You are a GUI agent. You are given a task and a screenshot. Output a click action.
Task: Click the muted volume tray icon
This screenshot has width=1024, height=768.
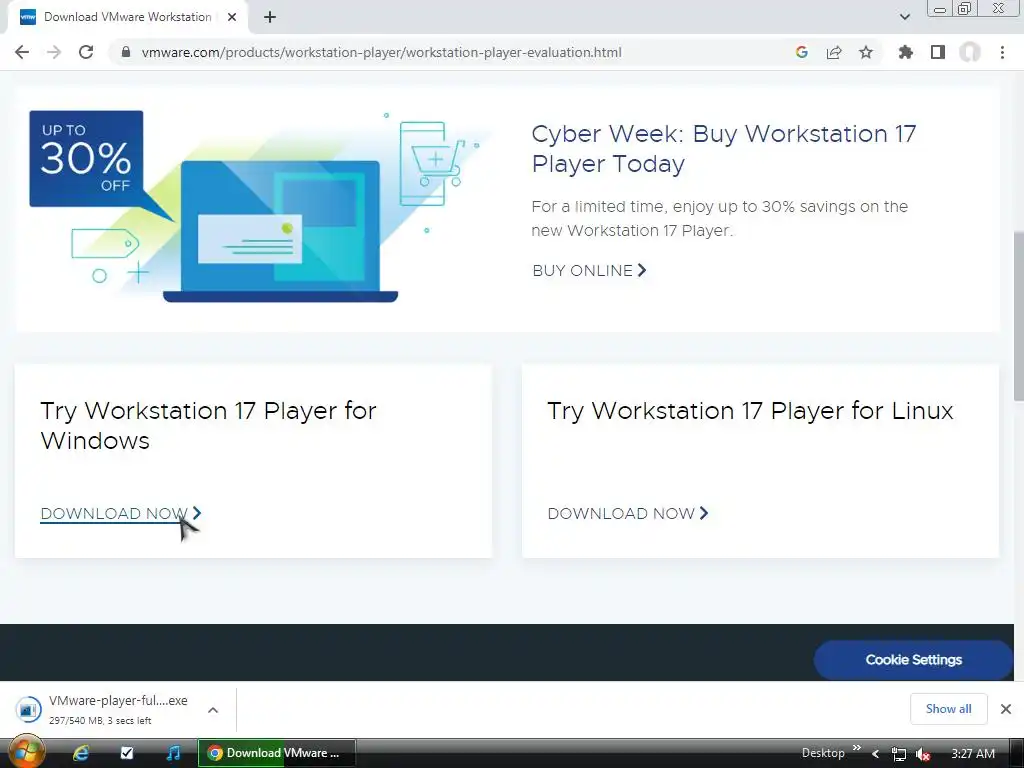click(x=923, y=754)
